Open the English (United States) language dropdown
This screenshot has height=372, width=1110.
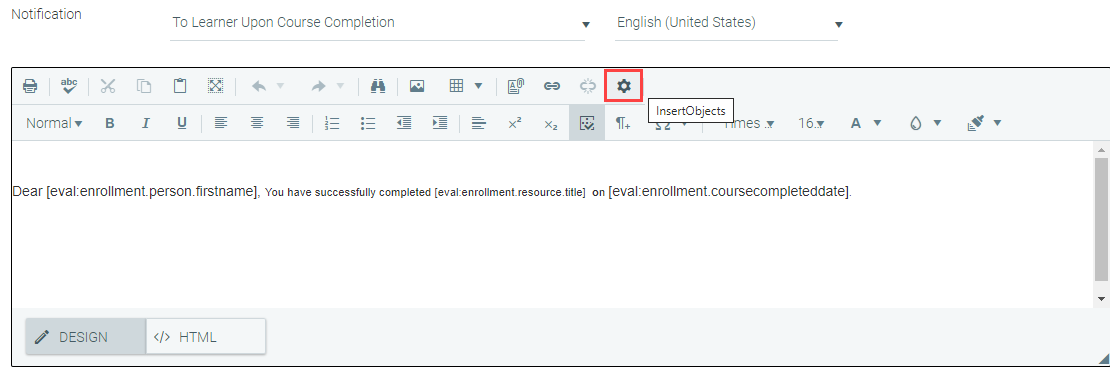coord(727,23)
